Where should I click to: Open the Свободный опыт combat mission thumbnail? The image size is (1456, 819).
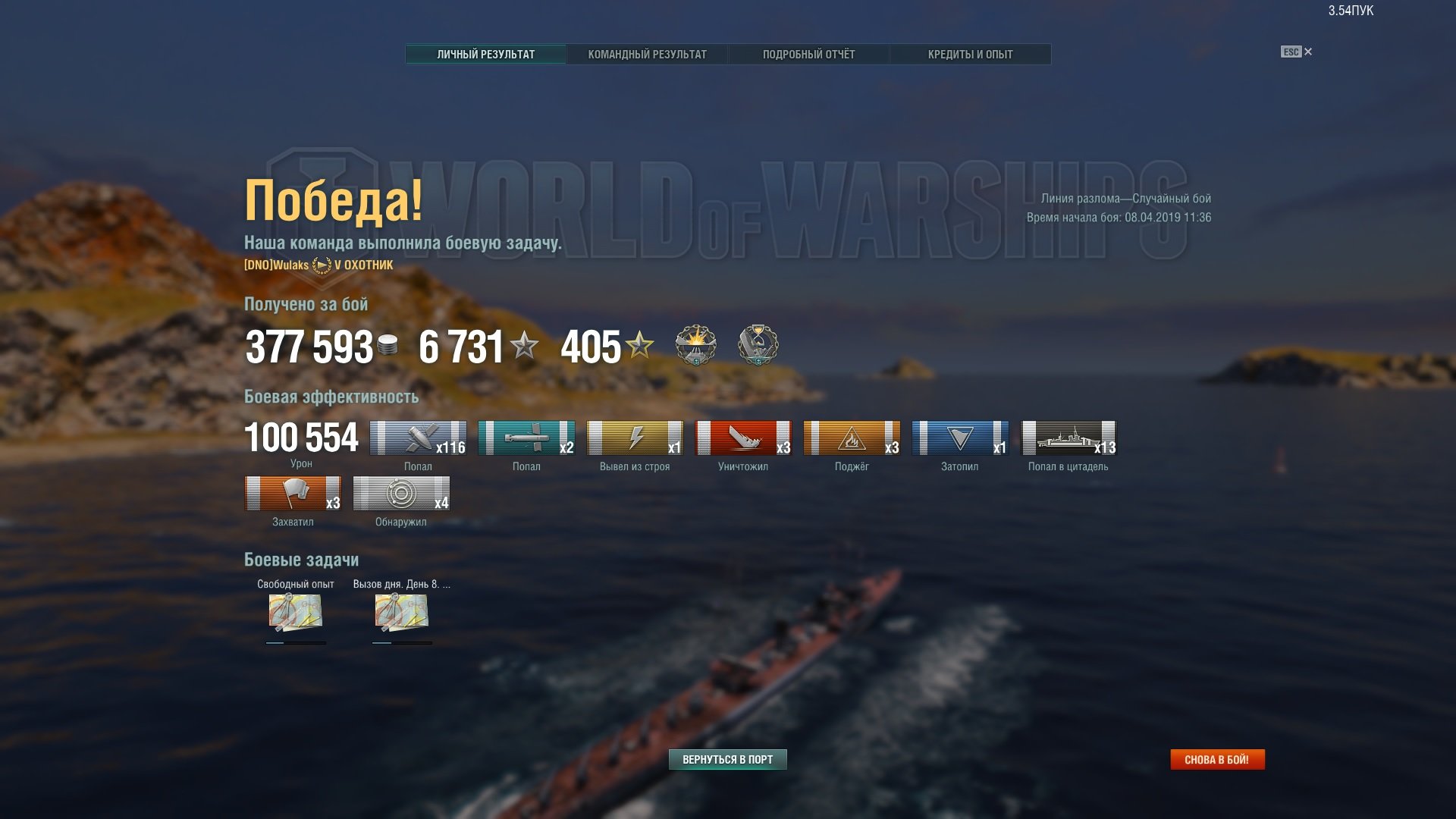point(296,613)
